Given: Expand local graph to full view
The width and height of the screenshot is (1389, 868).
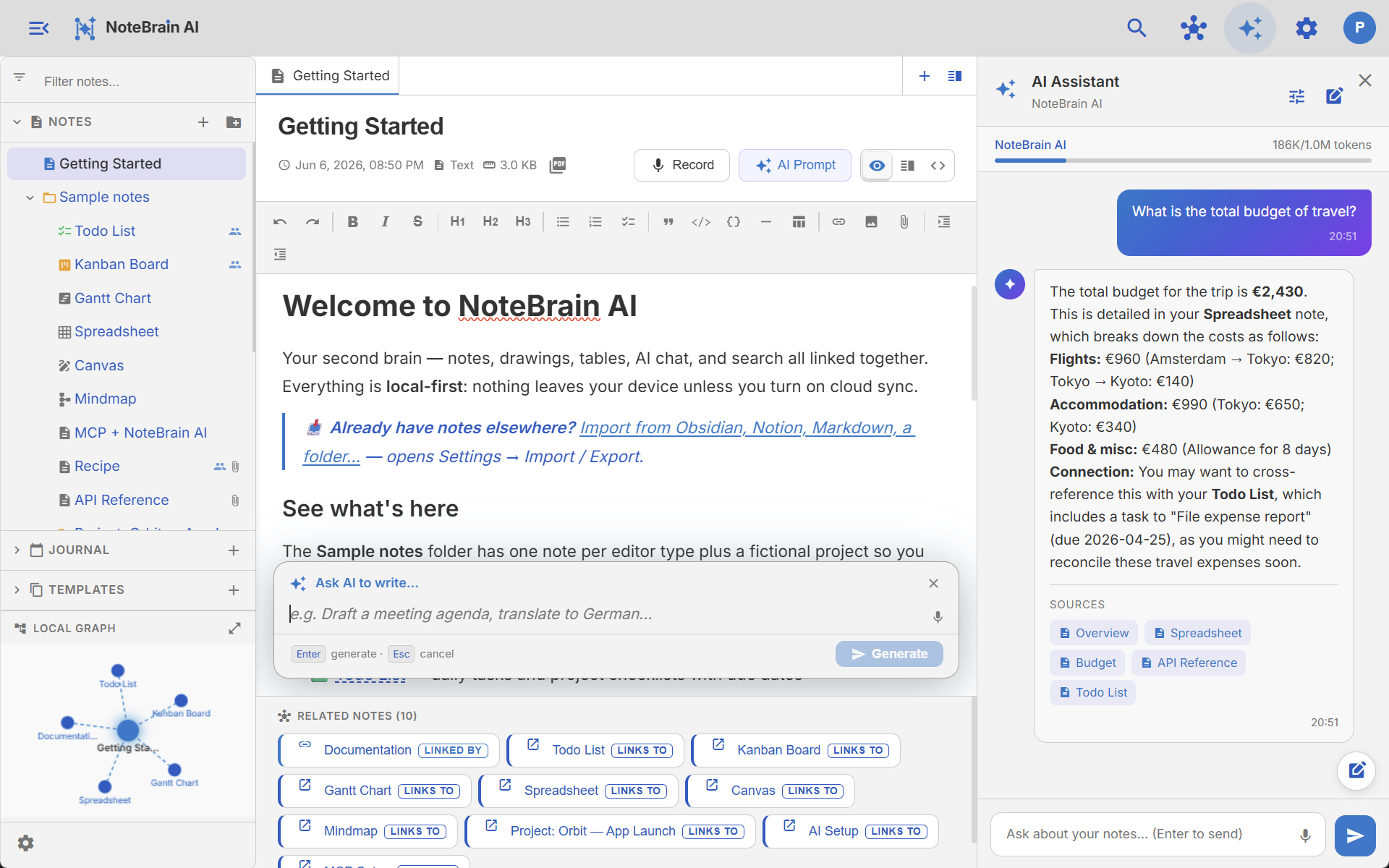Looking at the screenshot, I should coord(234,629).
